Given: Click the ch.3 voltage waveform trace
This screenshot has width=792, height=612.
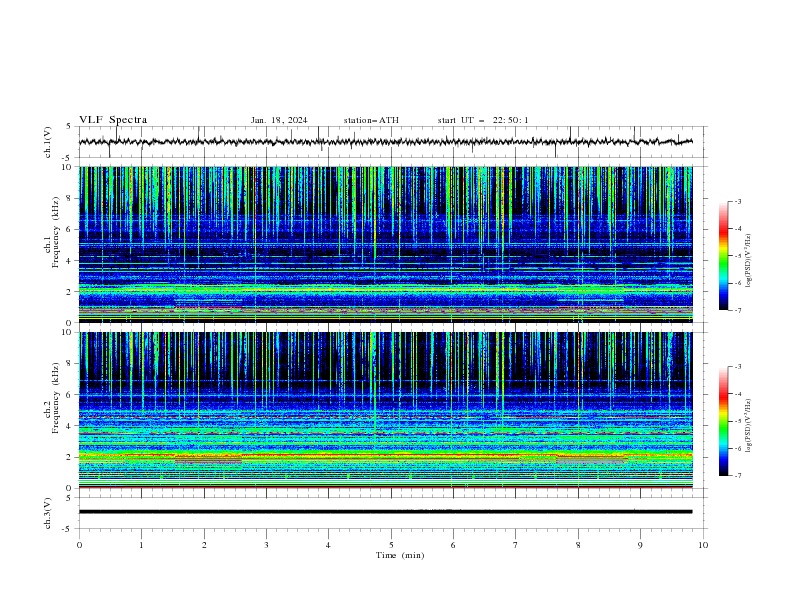Looking at the screenshot, I should (x=385, y=512).
